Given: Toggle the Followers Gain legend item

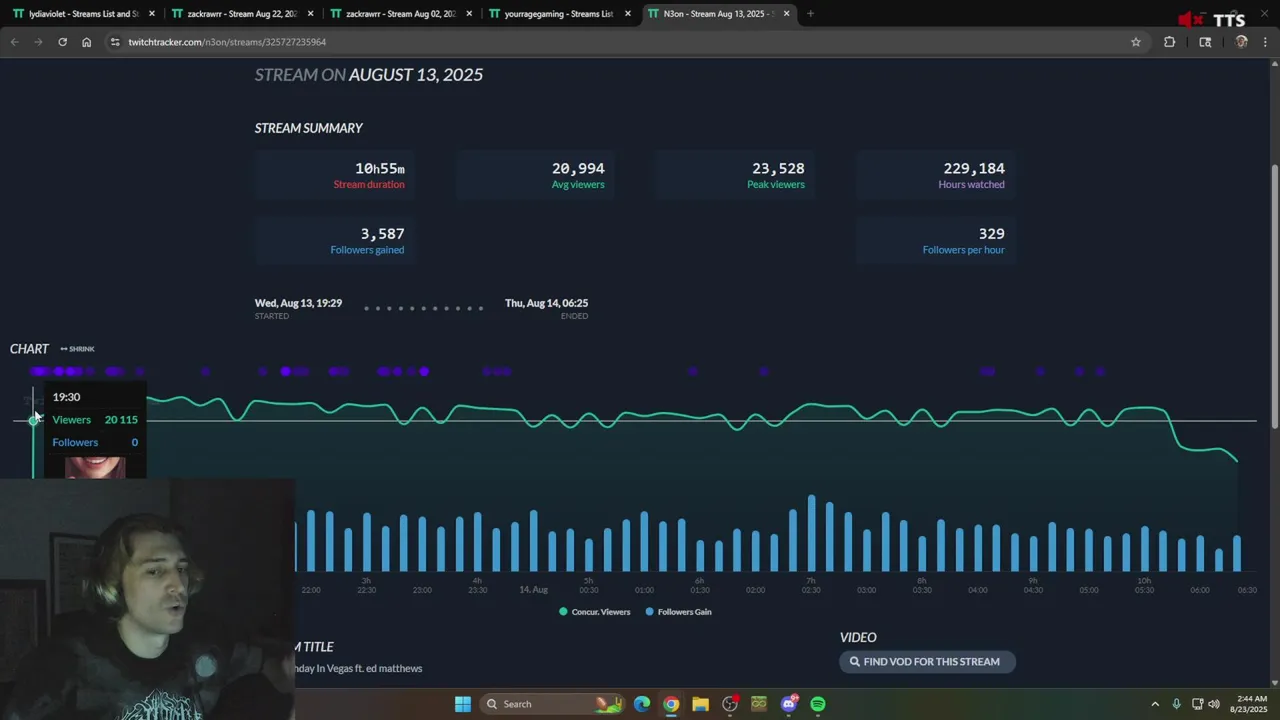Looking at the screenshot, I should pyautogui.click(x=679, y=612).
